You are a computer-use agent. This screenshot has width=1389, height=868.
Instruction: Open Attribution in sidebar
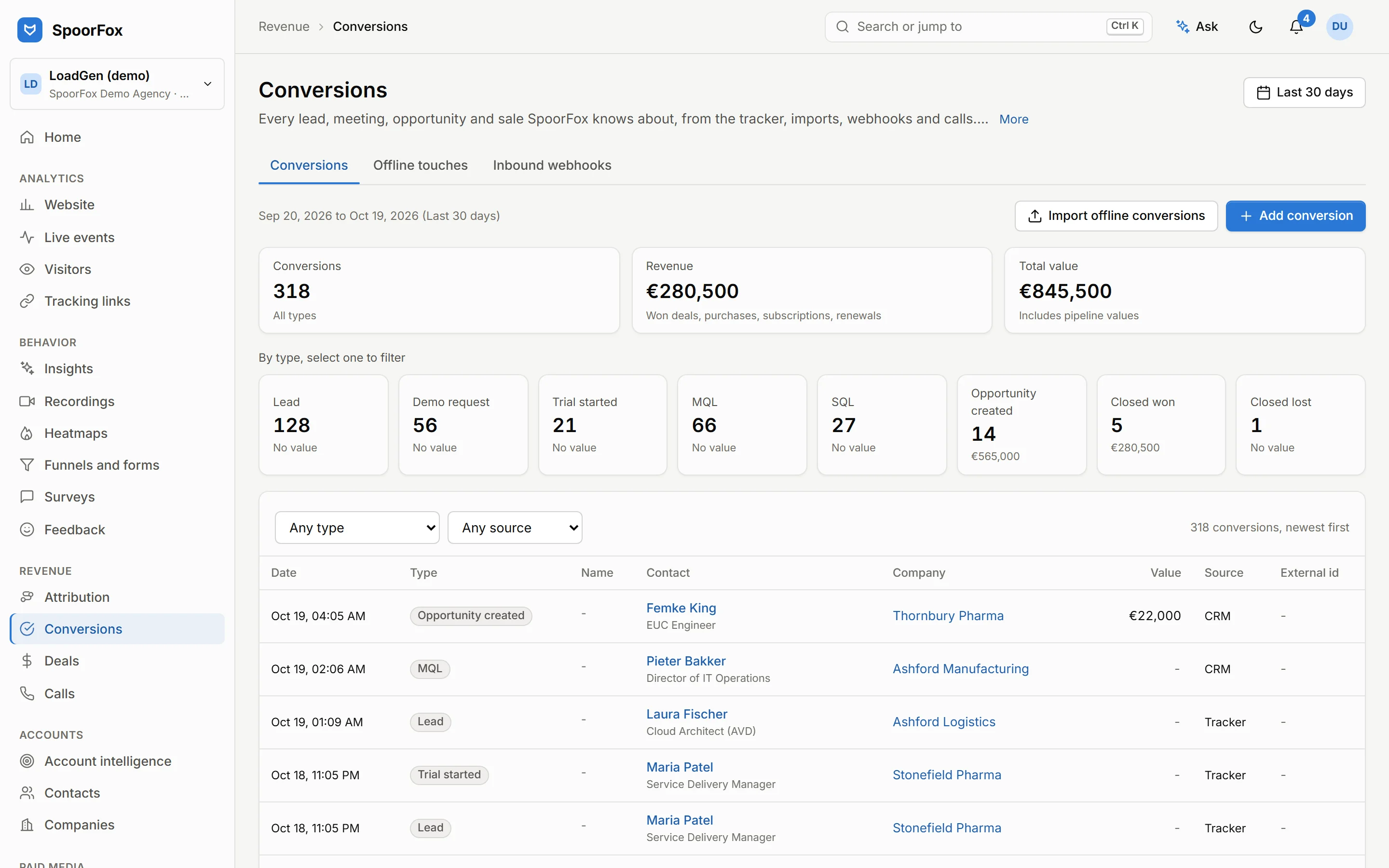(117, 597)
